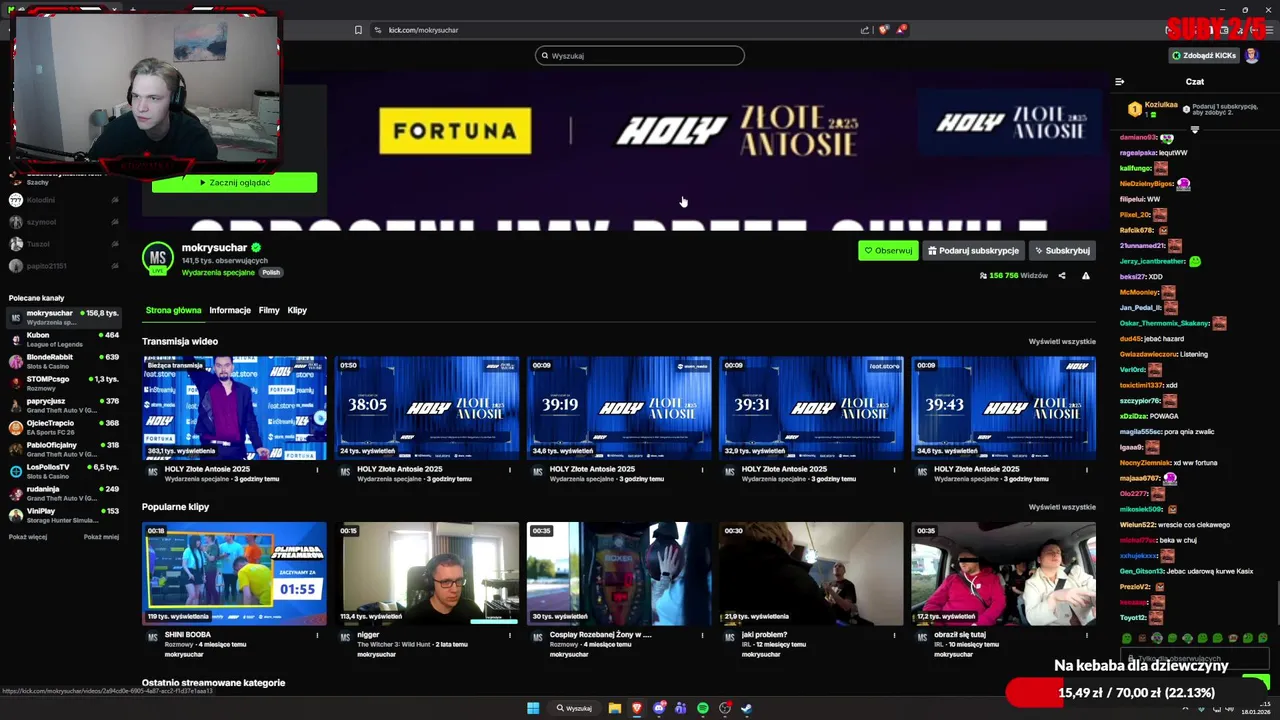Open the user profile avatar menu
This screenshot has height=720, width=1280.
pos(1252,55)
